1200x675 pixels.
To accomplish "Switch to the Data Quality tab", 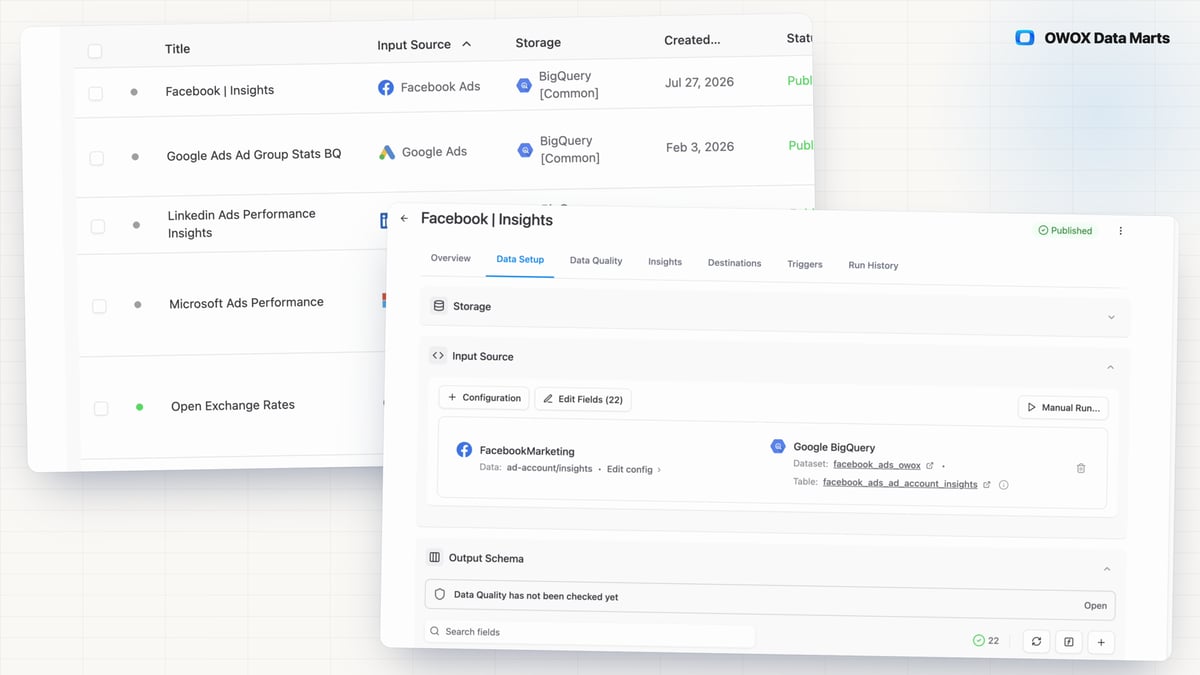I will [596, 260].
